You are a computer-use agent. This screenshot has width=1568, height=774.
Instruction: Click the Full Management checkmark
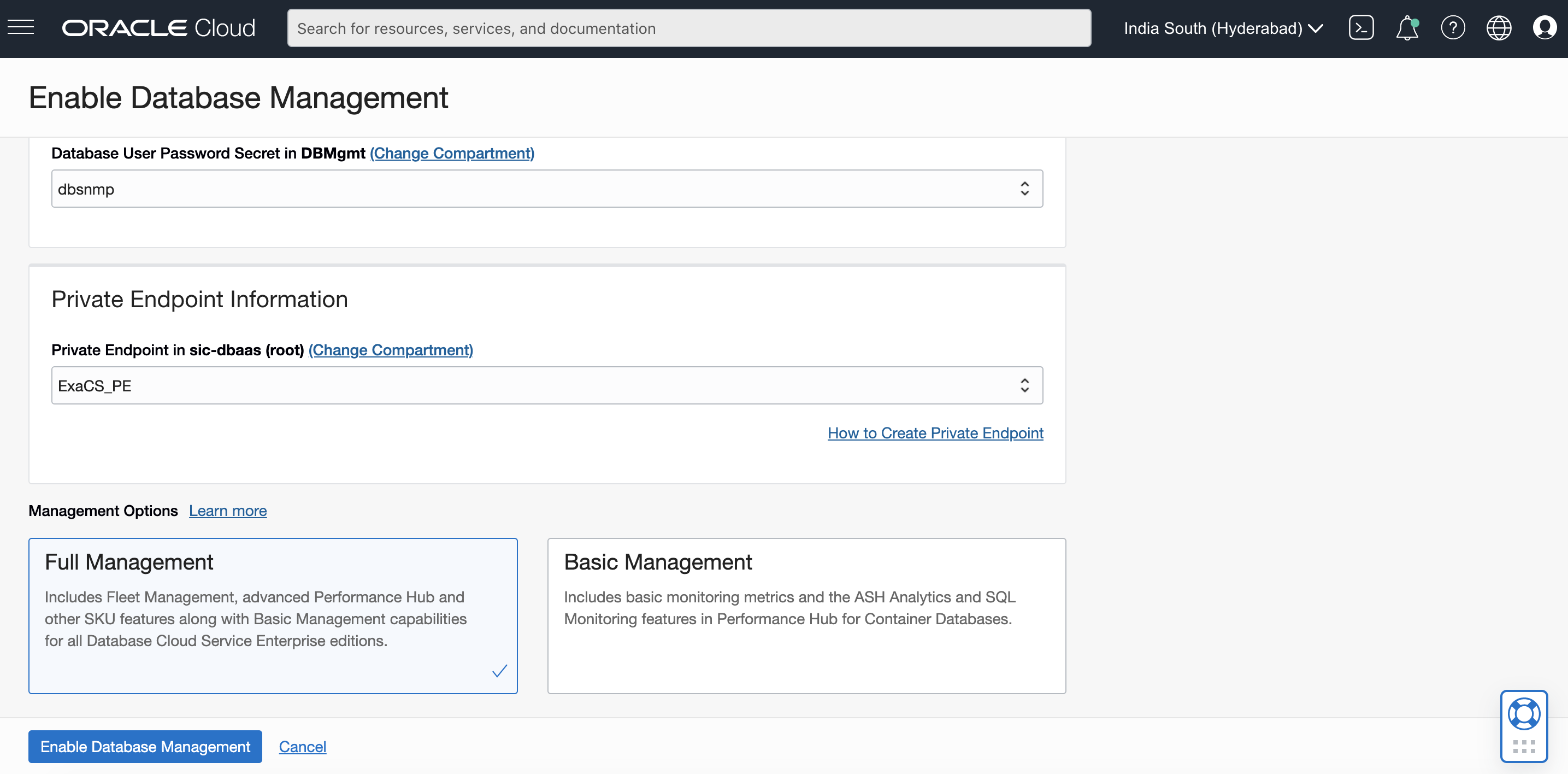coord(499,671)
